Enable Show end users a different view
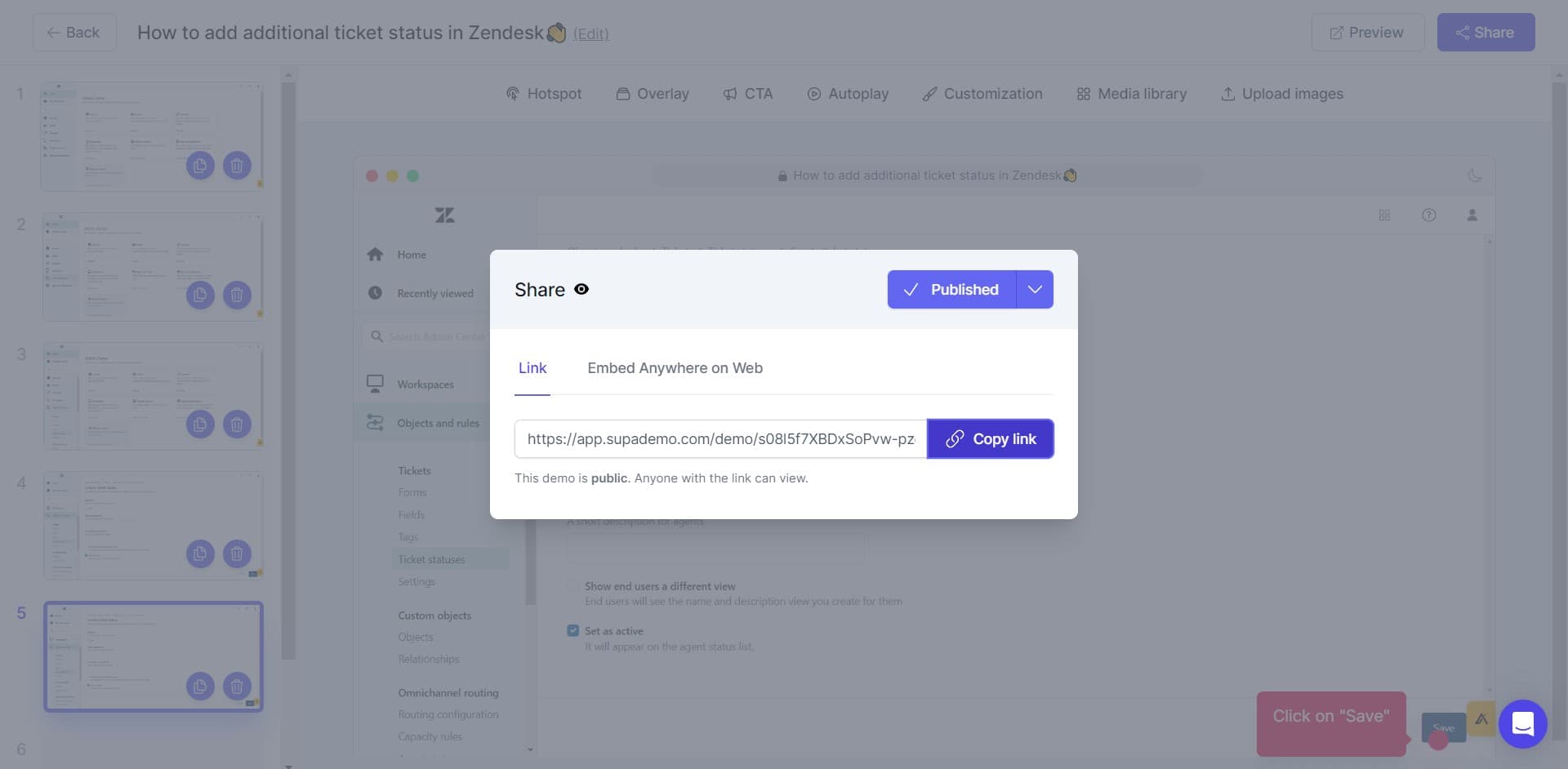 tap(572, 585)
